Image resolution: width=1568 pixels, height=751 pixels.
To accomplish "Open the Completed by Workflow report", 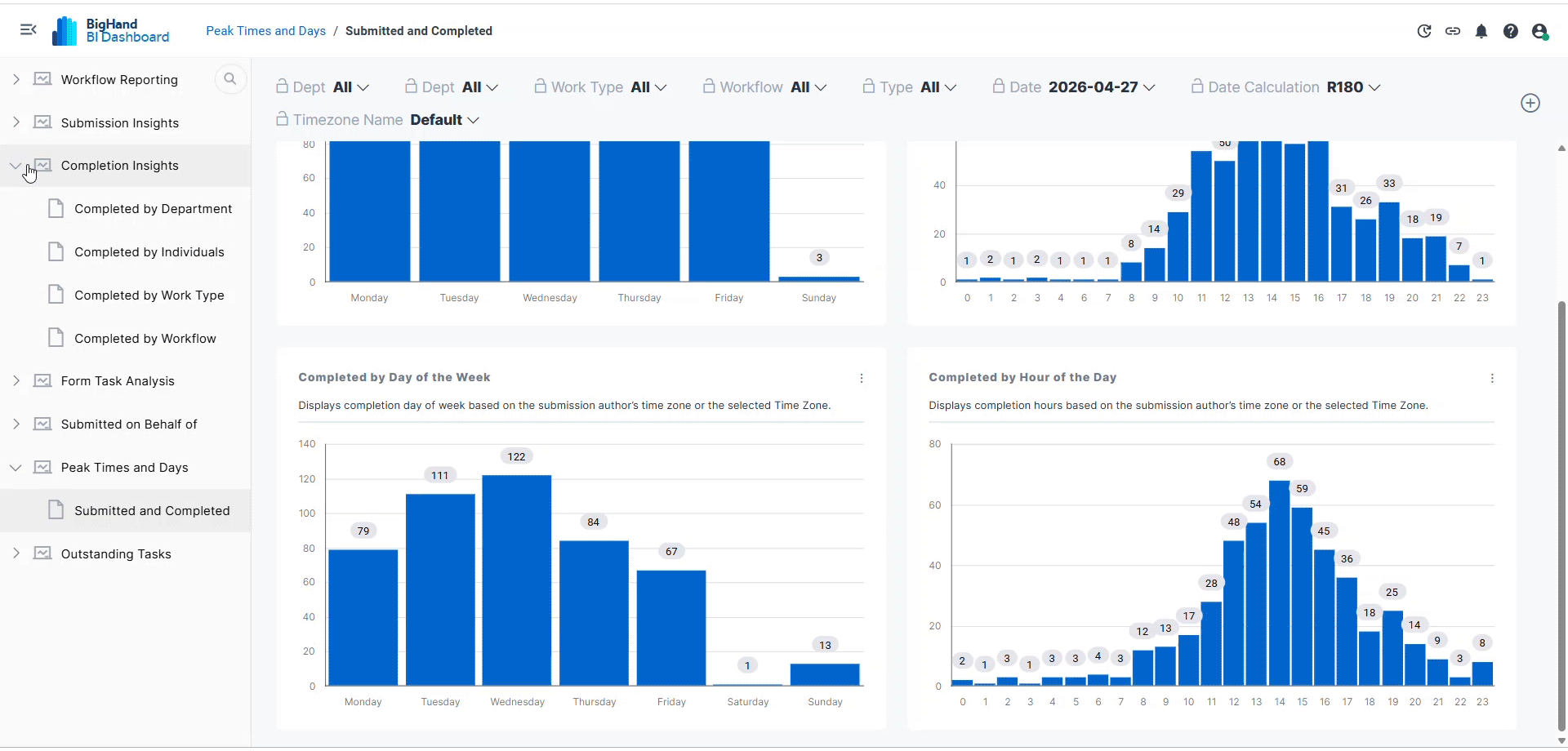I will (x=145, y=339).
